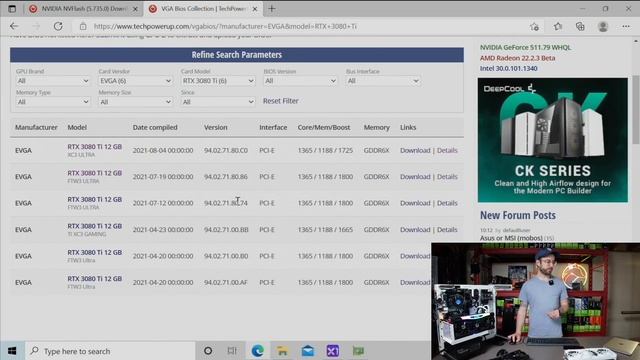This screenshot has width=640, height=360.
Task: Click the Date compiled column header
Action: [155, 127]
